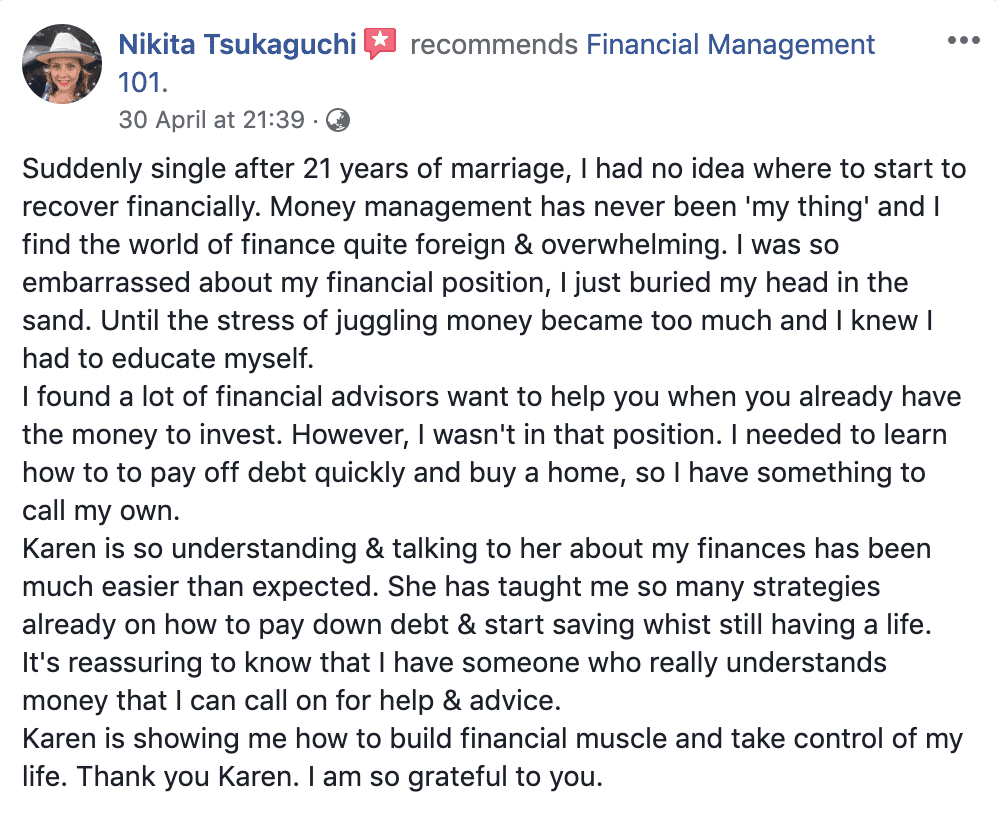Open the 30 April at 21:39 timestamp
Screen dimensions: 996x814
[x=211, y=120]
